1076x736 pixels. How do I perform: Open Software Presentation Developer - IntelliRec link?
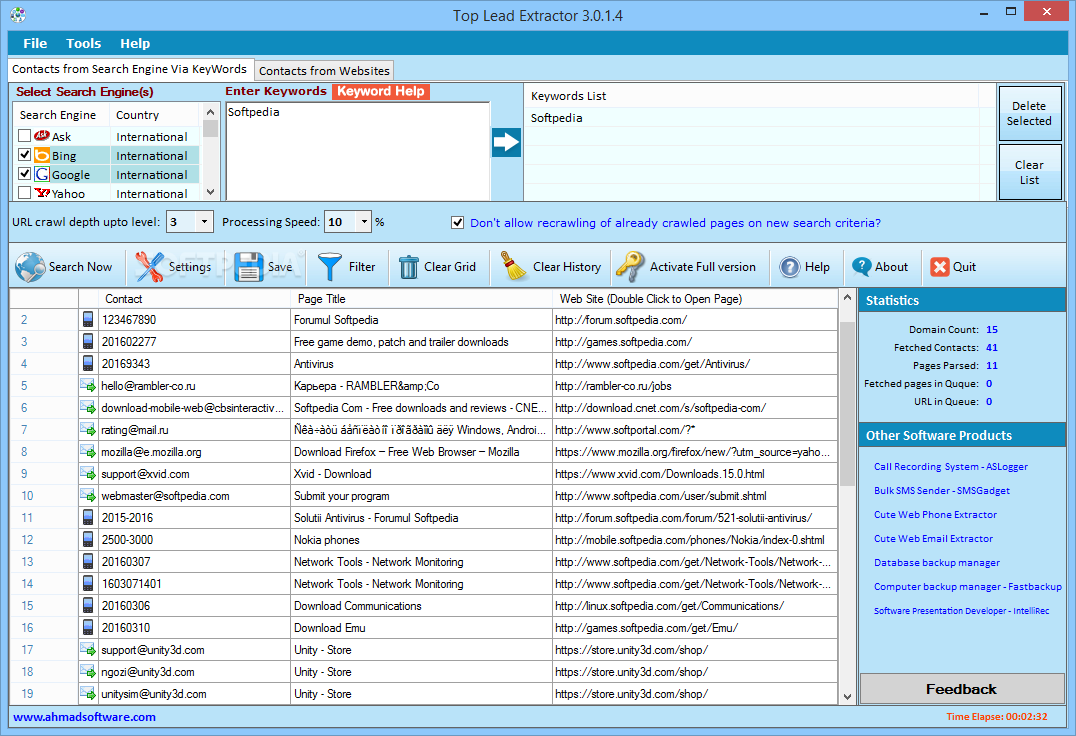tap(961, 610)
